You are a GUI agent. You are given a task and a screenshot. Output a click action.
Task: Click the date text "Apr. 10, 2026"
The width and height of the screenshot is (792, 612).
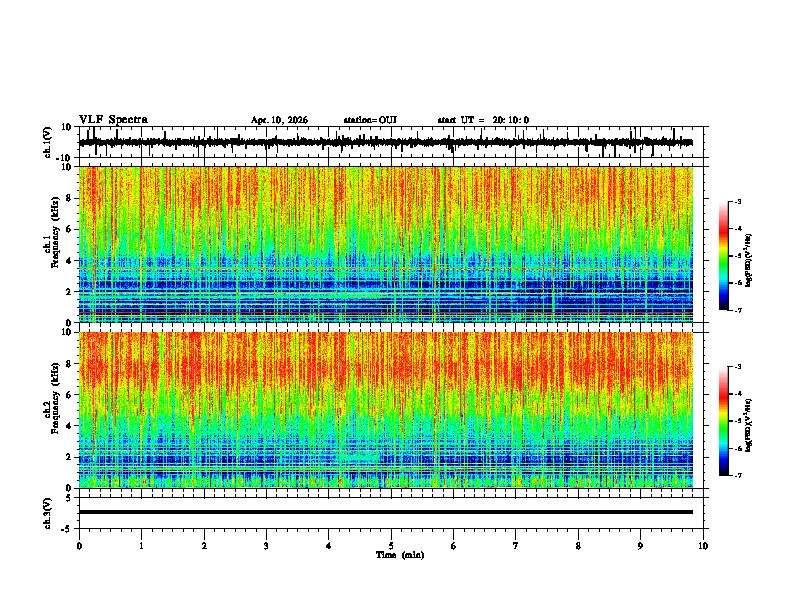279,120
